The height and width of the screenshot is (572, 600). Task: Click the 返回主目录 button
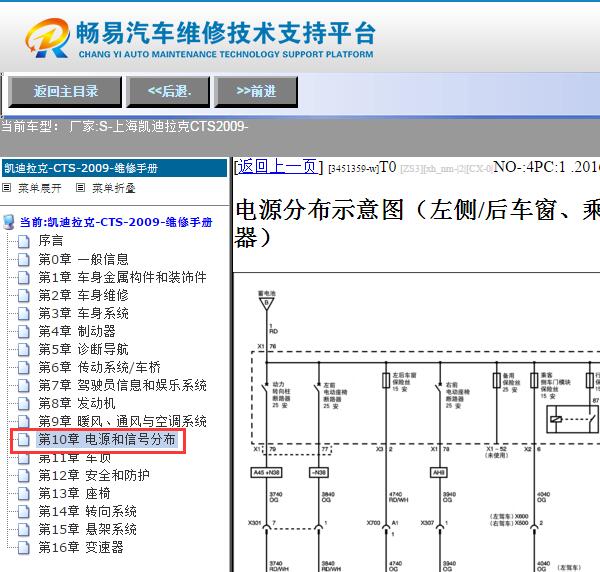pyautogui.click(x=65, y=92)
